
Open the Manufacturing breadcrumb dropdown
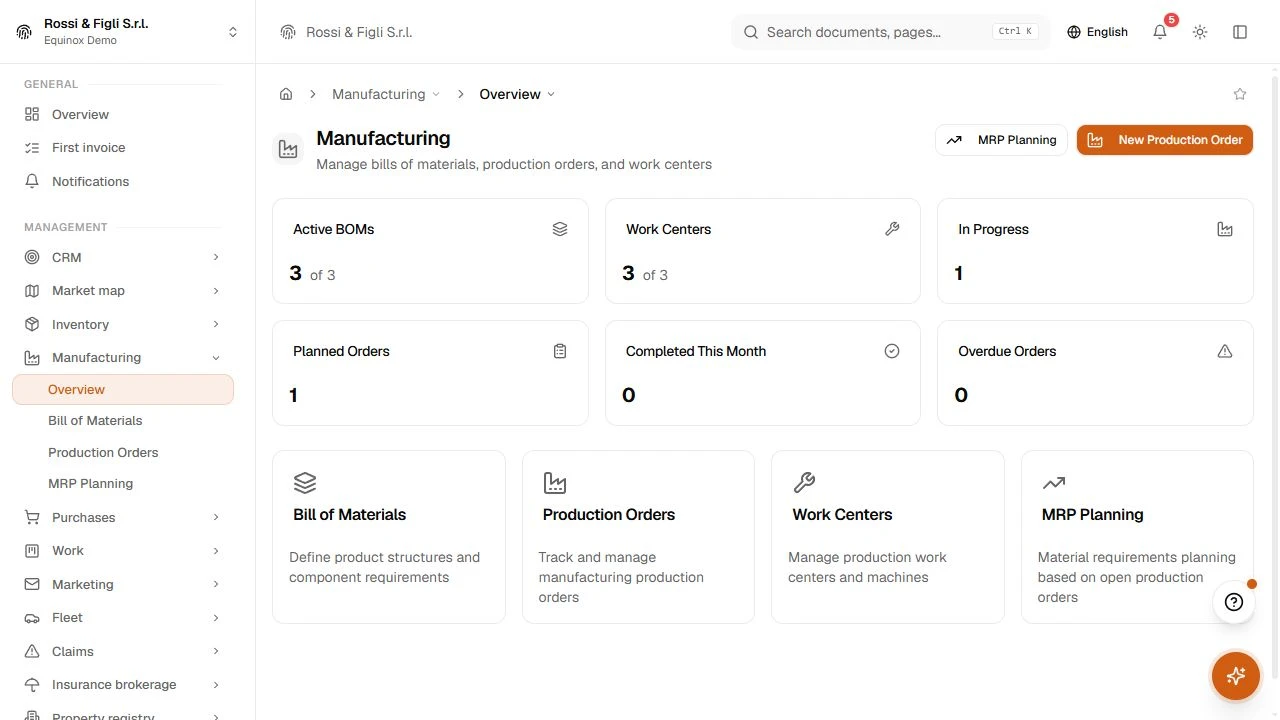coord(386,94)
